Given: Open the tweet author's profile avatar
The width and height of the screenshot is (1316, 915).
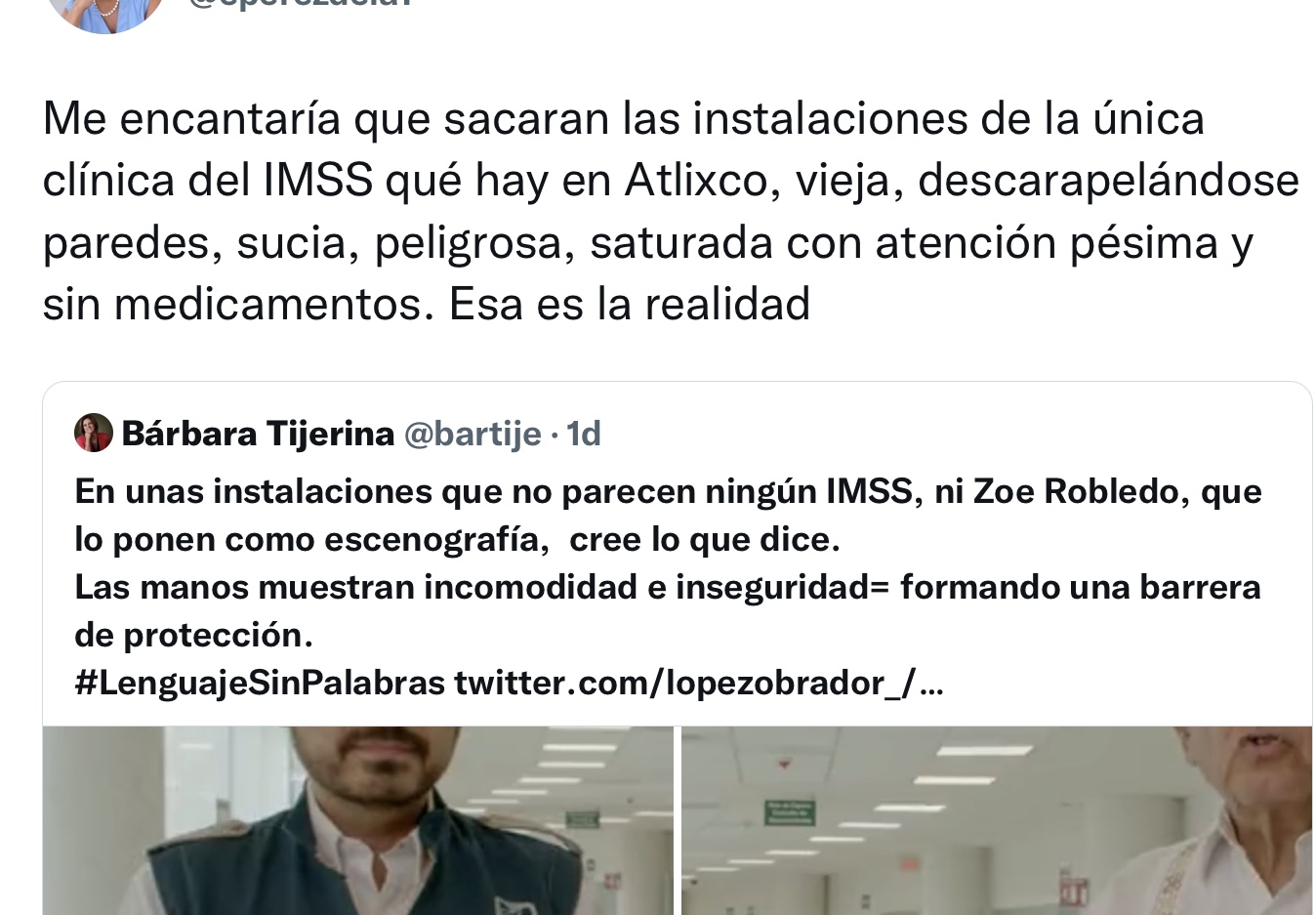Looking at the screenshot, I should [x=105, y=12].
